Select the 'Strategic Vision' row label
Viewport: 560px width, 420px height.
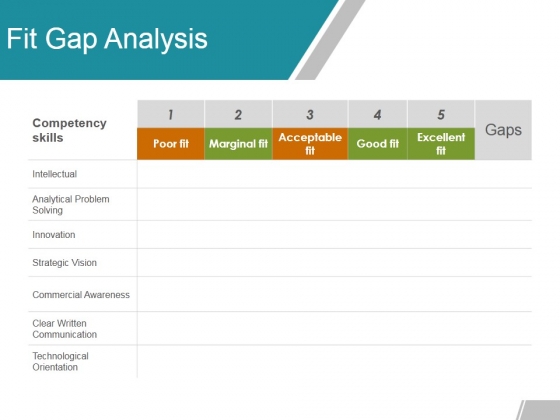click(x=64, y=263)
